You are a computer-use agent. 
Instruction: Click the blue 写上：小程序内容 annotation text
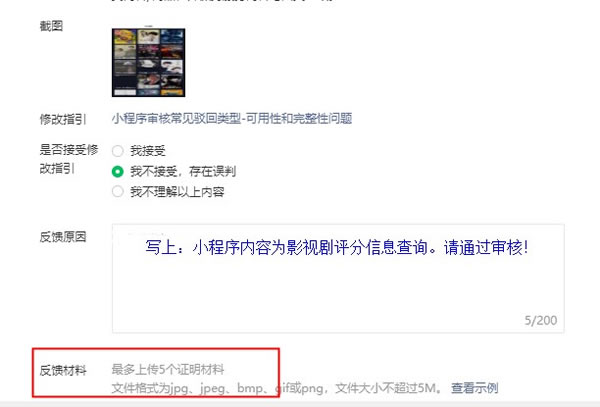pyautogui.click(x=337, y=247)
